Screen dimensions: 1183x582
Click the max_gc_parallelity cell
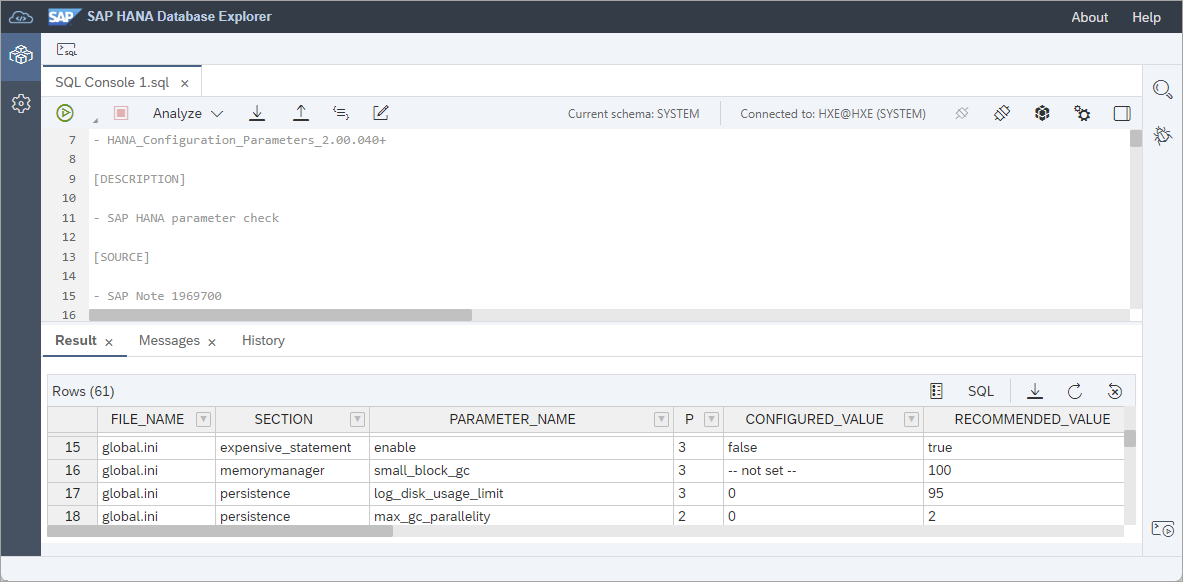pyautogui.click(x=521, y=517)
